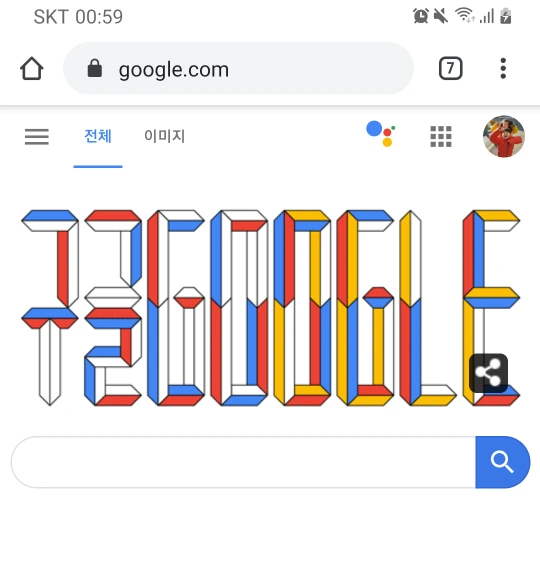Launch Google Assistant via colored dots icon
The width and height of the screenshot is (540, 573).
pos(381,134)
